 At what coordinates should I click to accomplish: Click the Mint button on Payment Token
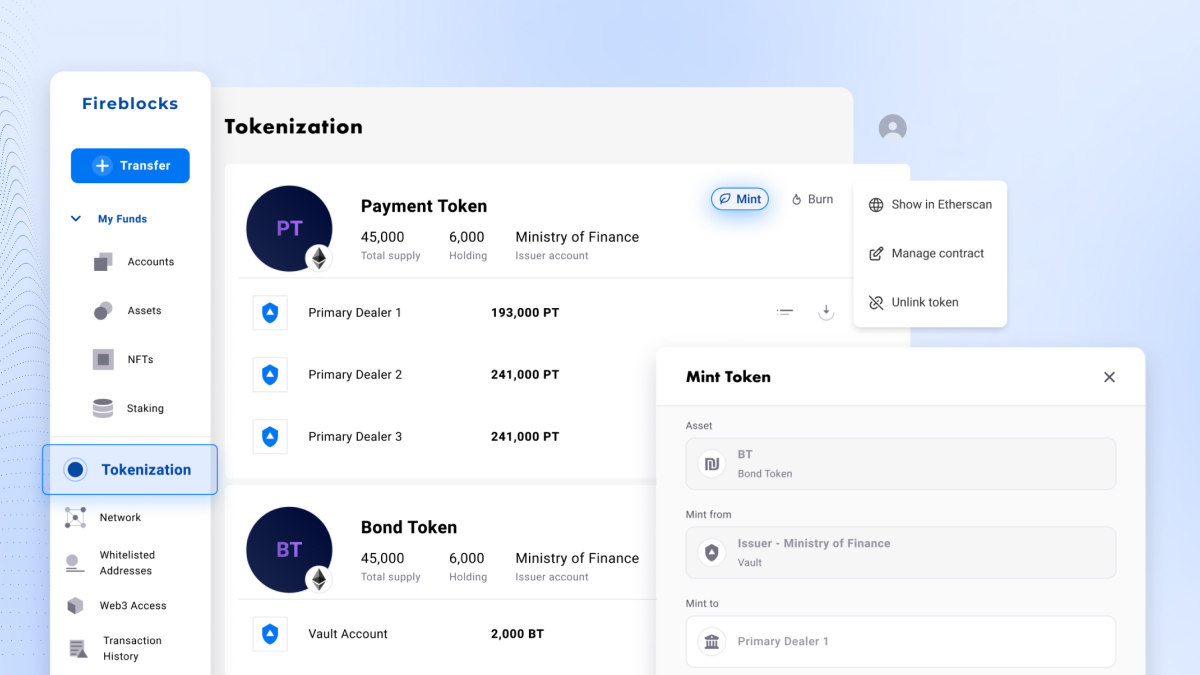pyautogui.click(x=739, y=199)
